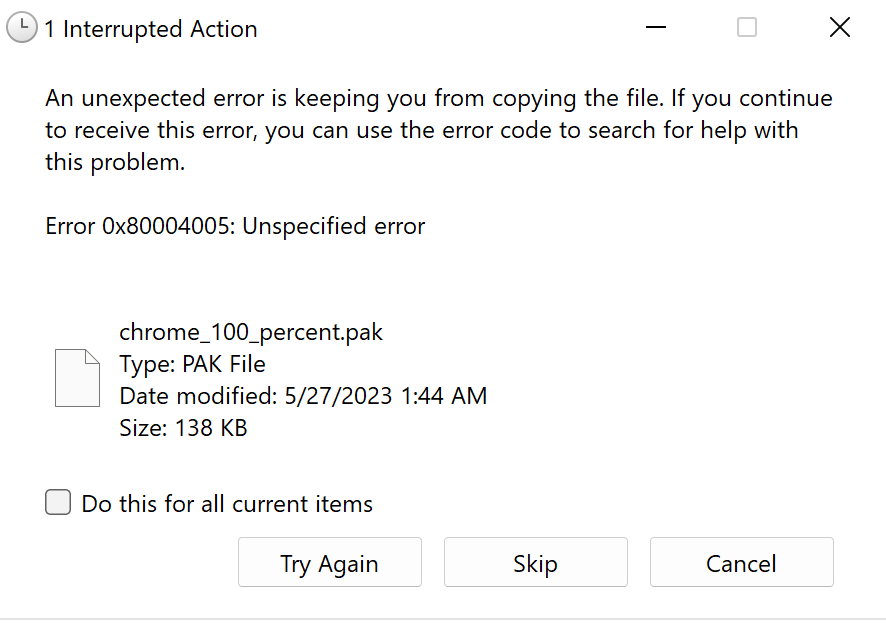
Task: Click the grayed-out maximize button
Action: point(747,27)
